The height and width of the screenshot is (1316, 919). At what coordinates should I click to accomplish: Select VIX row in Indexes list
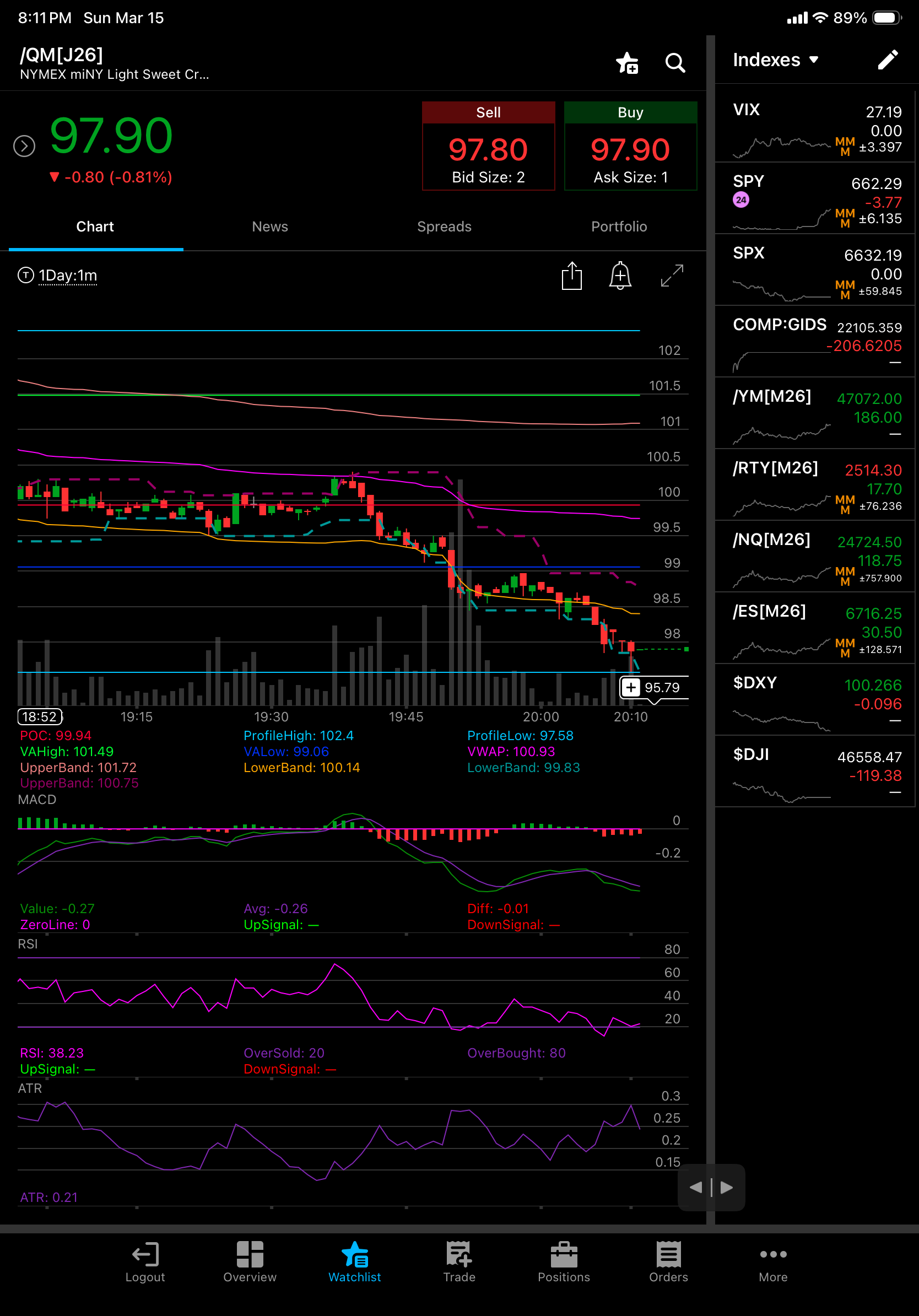(x=814, y=127)
